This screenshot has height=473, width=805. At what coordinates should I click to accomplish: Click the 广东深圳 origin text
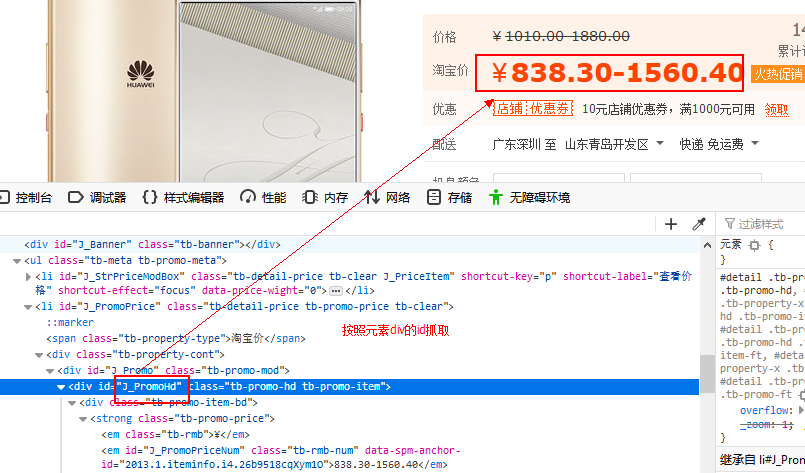pos(516,144)
